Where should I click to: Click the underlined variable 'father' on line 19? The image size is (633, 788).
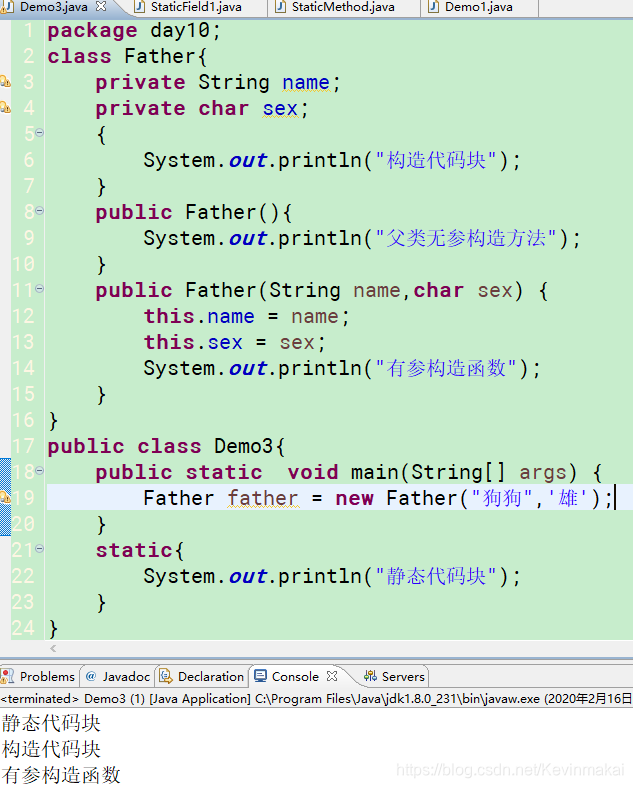[x=263, y=498]
